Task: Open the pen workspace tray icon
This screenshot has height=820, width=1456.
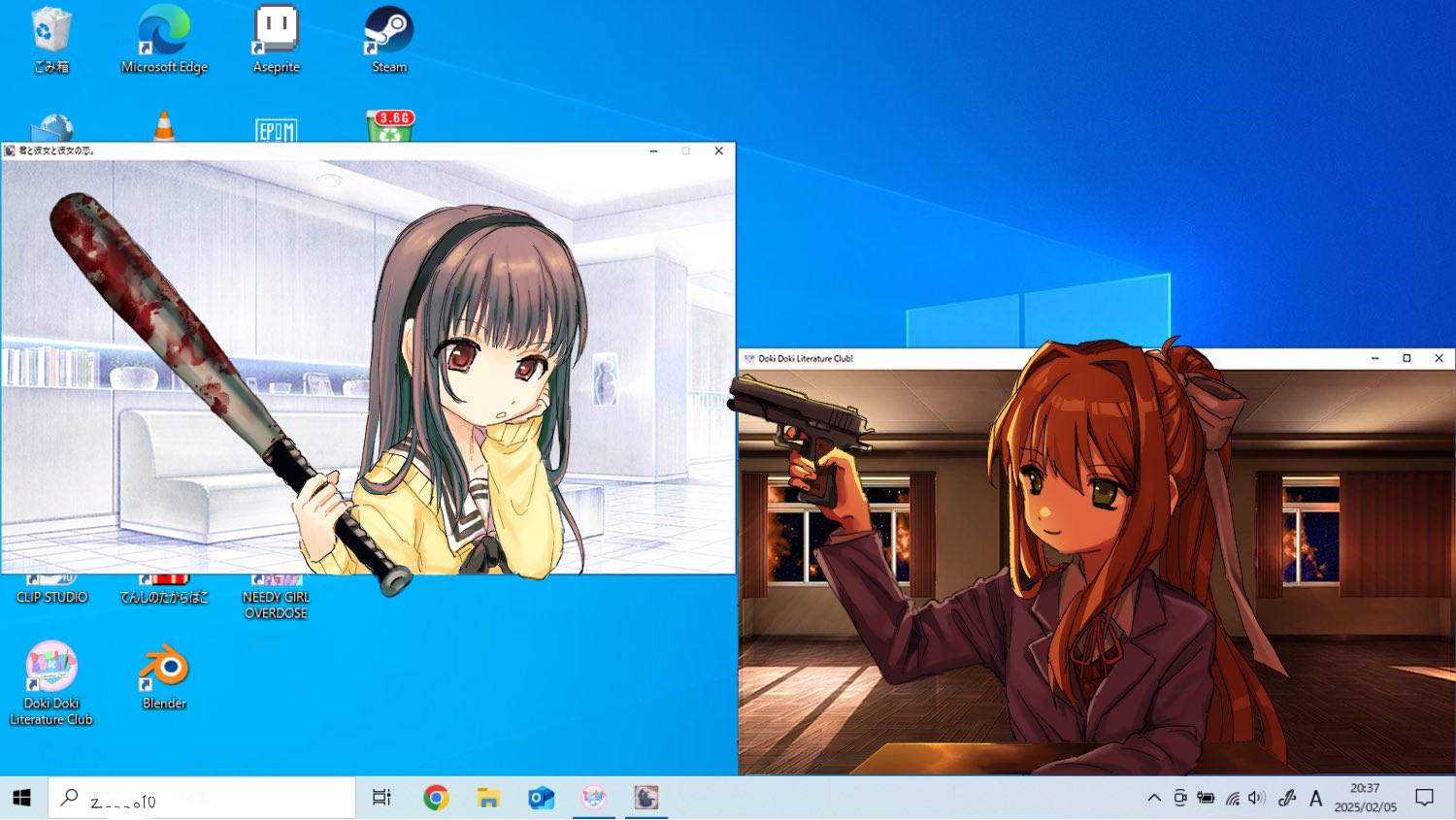Action: (1287, 798)
